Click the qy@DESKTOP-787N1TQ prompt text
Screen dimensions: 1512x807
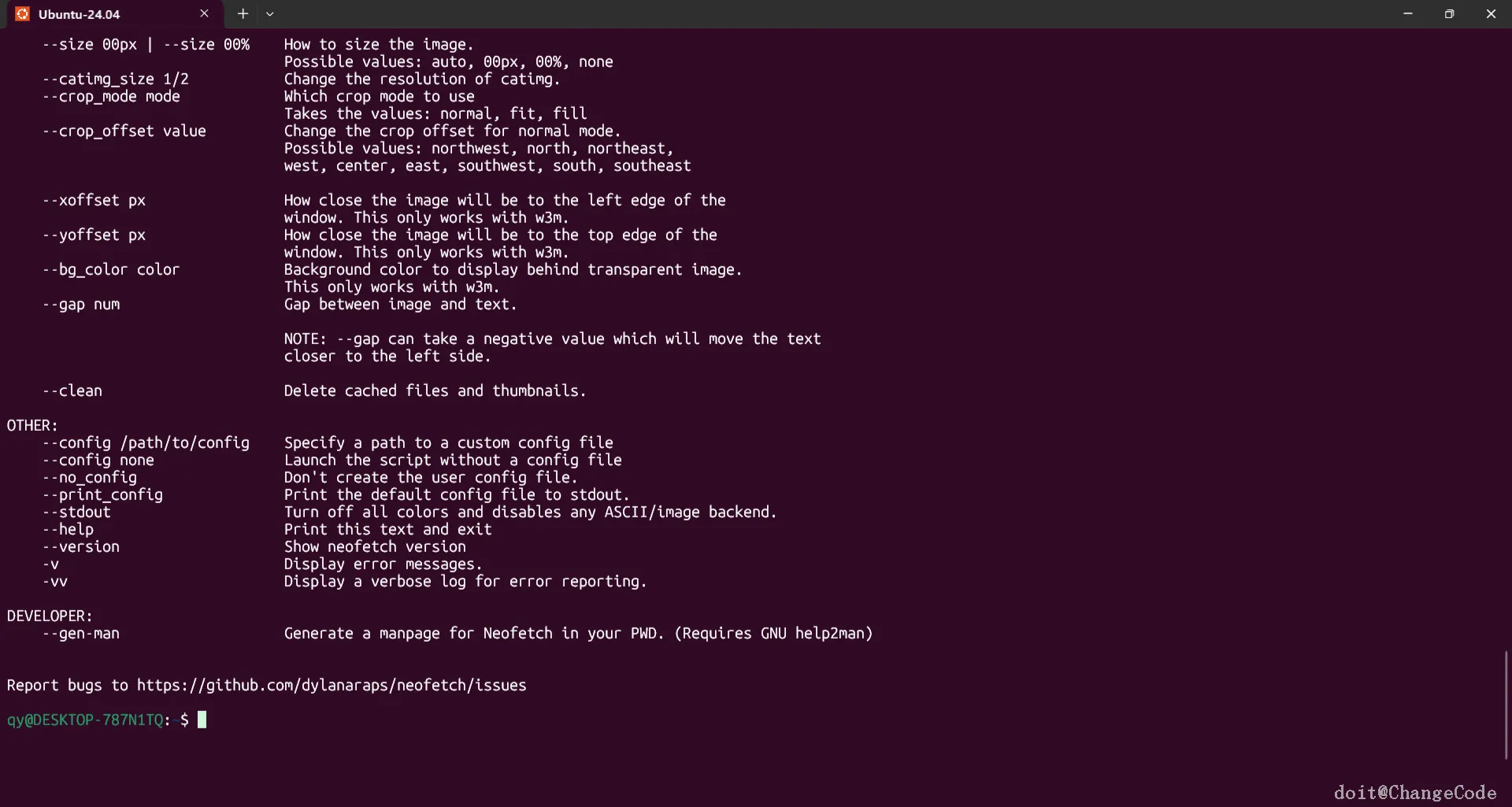pyautogui.click(x=85, y=720)
